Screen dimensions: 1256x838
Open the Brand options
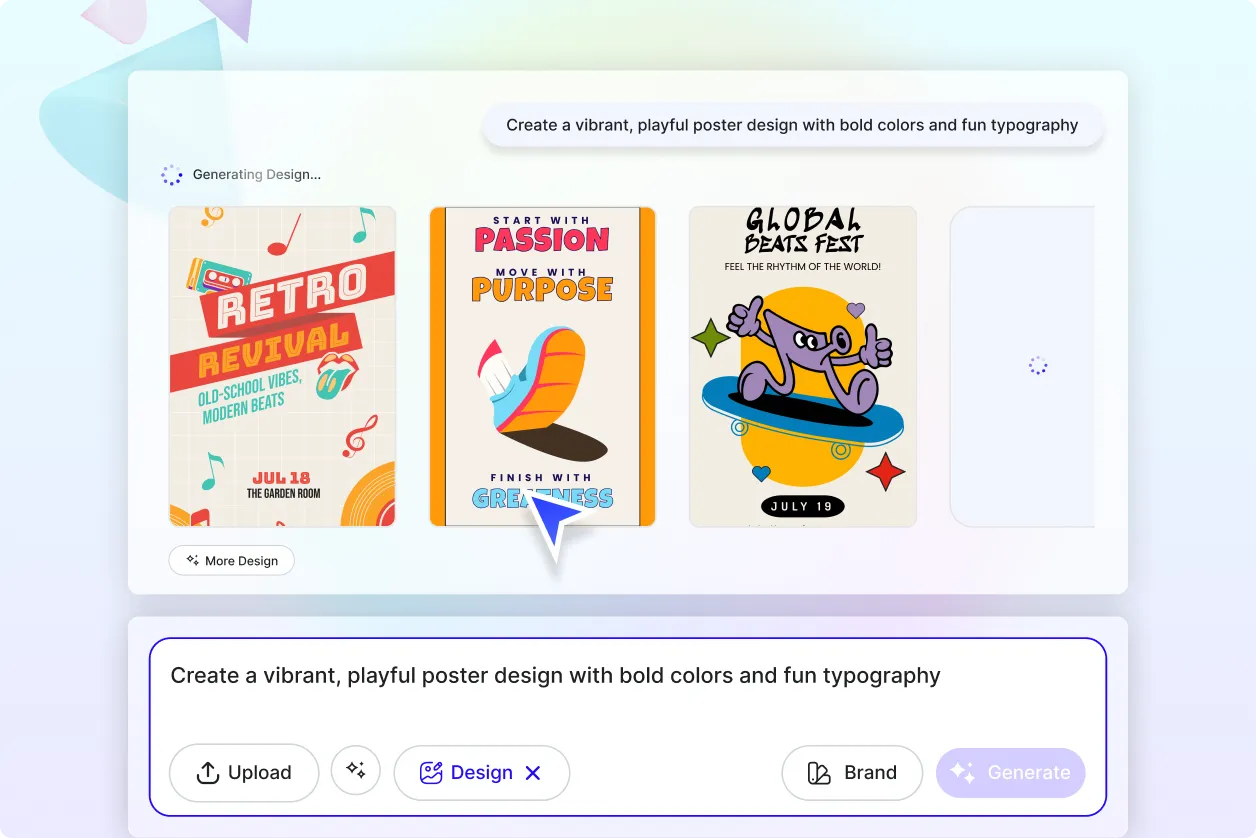tap(851, 773)
